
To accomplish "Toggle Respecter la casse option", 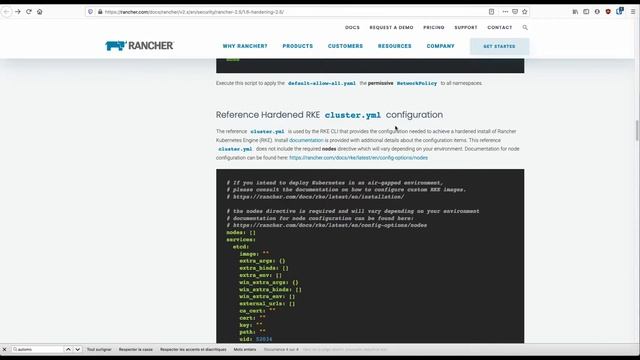I will tap(136, 349).
